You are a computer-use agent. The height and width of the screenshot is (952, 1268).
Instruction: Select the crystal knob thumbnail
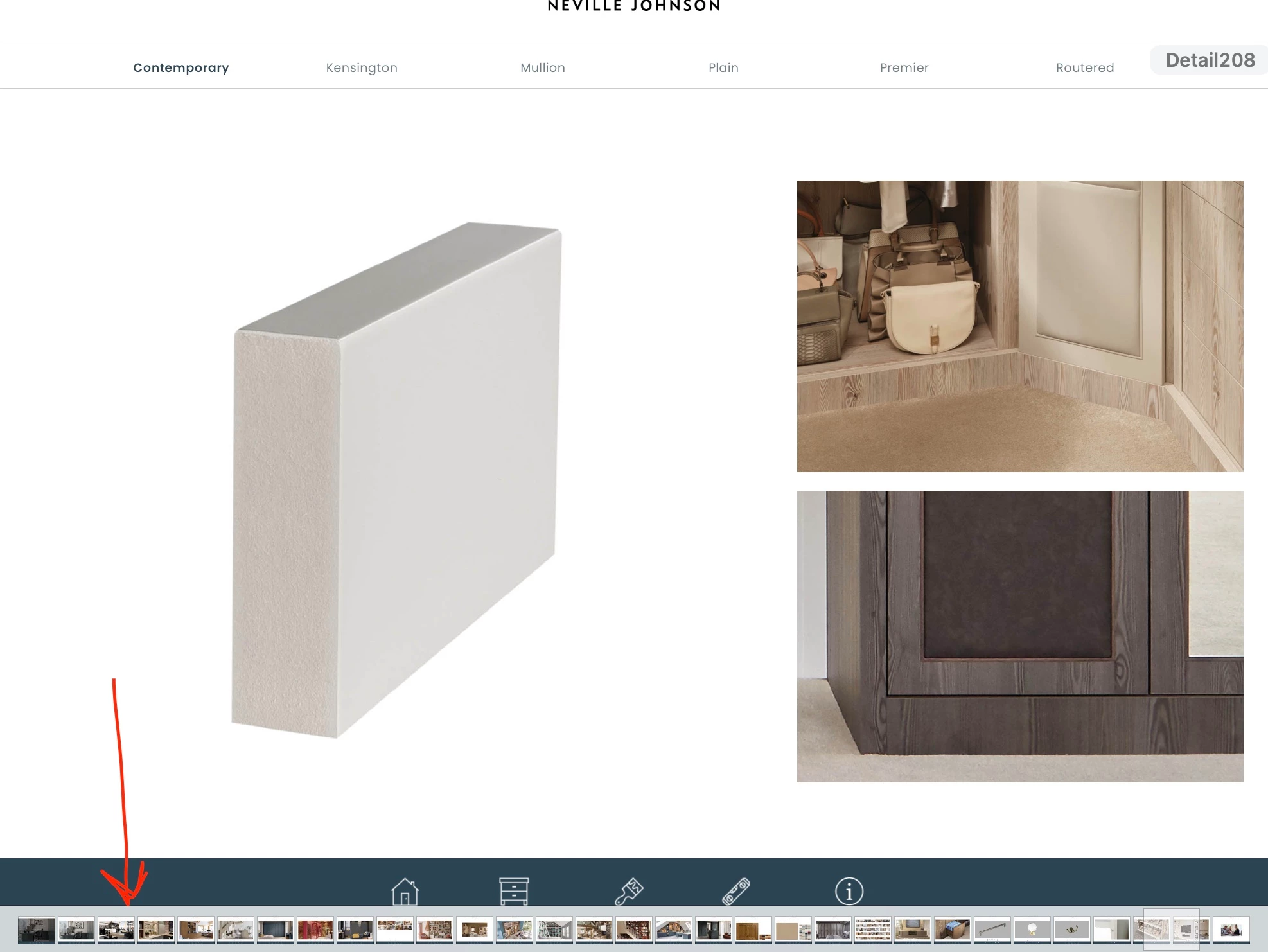point(1032,930)
